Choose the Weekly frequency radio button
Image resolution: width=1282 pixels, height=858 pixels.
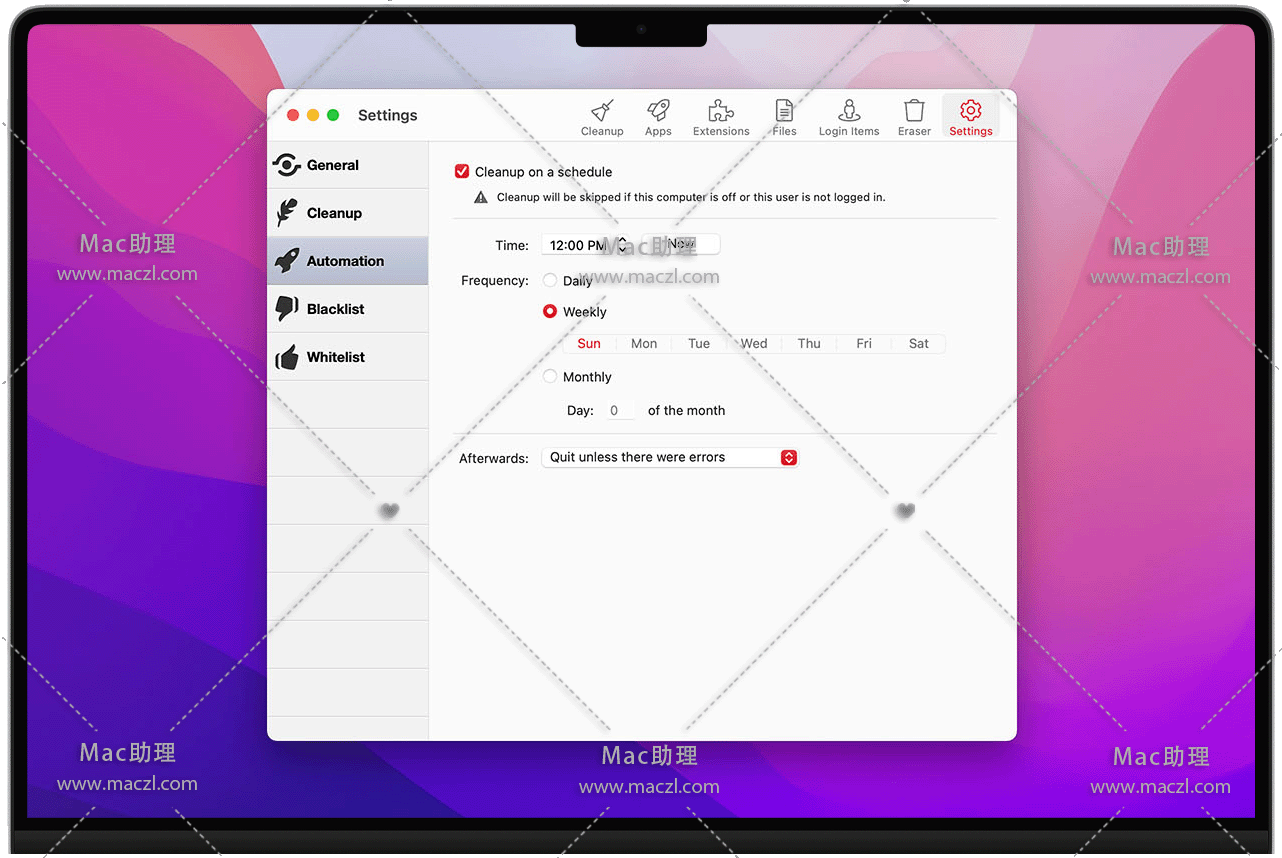point(550,312)
